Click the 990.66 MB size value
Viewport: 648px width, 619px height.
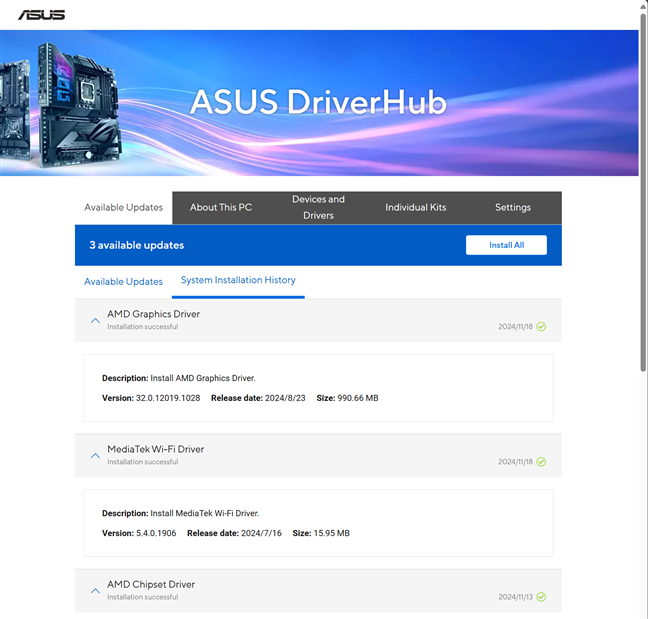pos(358,398)
